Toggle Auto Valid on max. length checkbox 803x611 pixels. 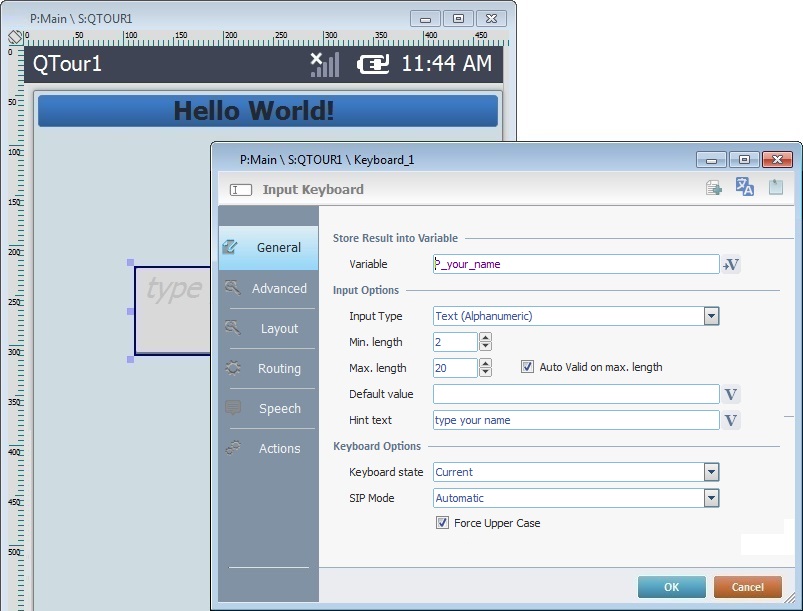point(527,367)
